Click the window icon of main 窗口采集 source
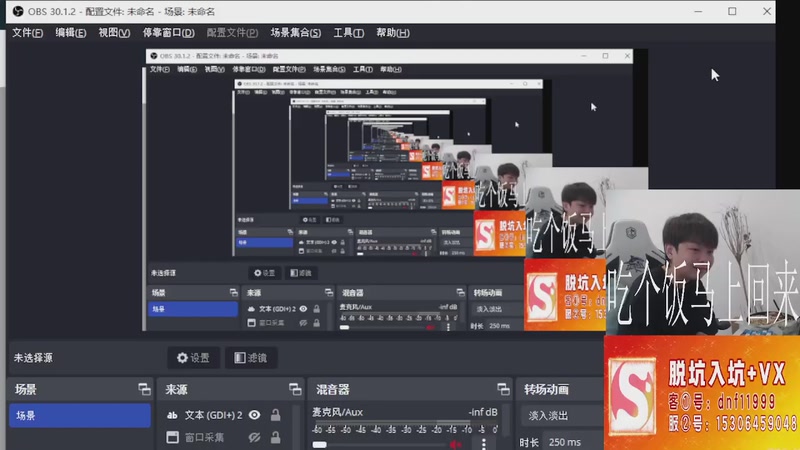The width and height of the screenshot is (800, 450). tap(172, 437)
